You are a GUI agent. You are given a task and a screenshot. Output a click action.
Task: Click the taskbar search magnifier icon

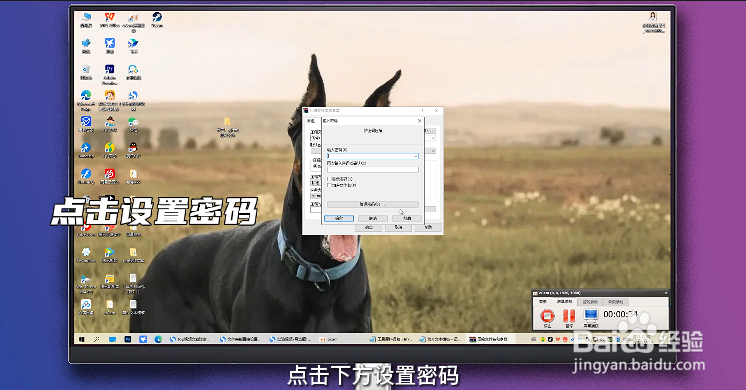[96, 339]
